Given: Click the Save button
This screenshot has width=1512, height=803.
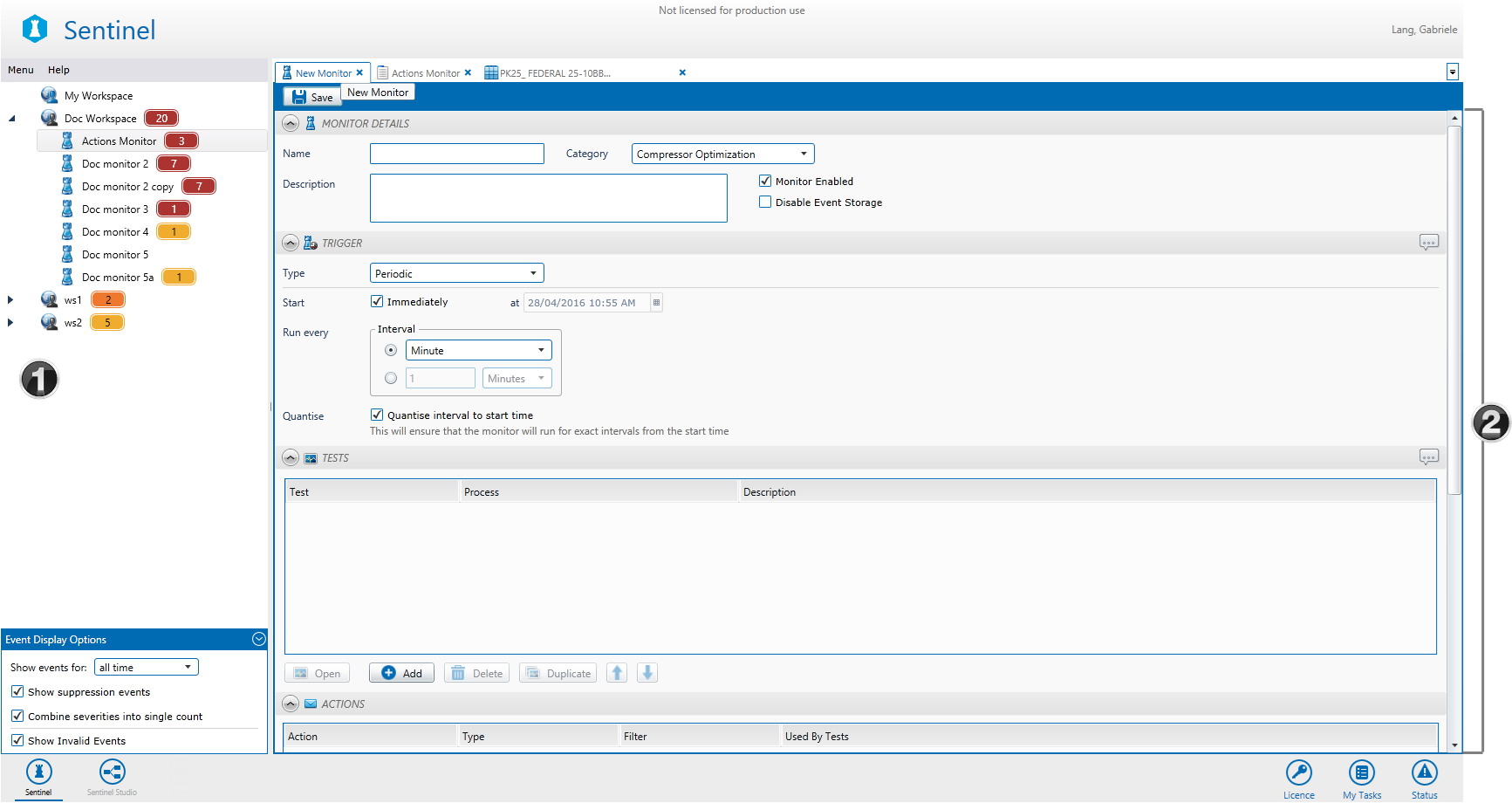Looking at the screenshot, I should pyautogui.click(x=312, y=98).
